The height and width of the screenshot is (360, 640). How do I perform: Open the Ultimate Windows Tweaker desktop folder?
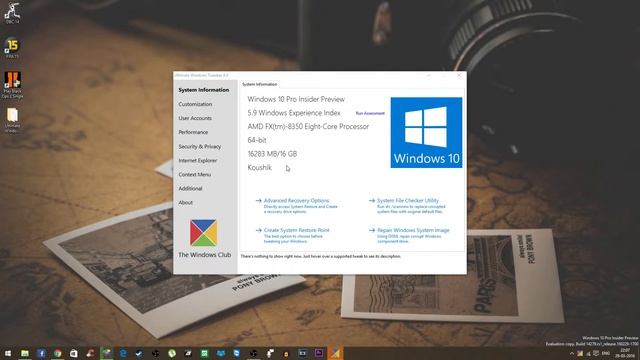12,120
